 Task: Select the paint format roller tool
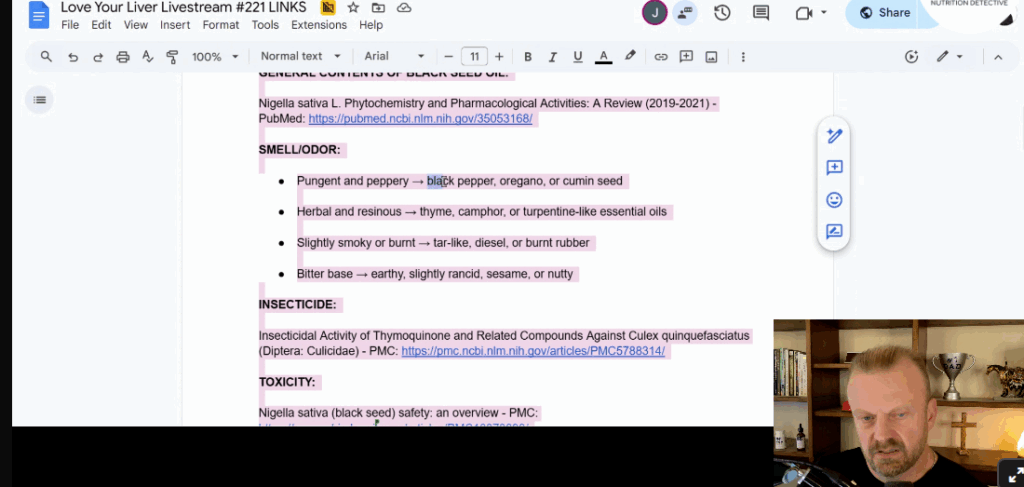172,57
